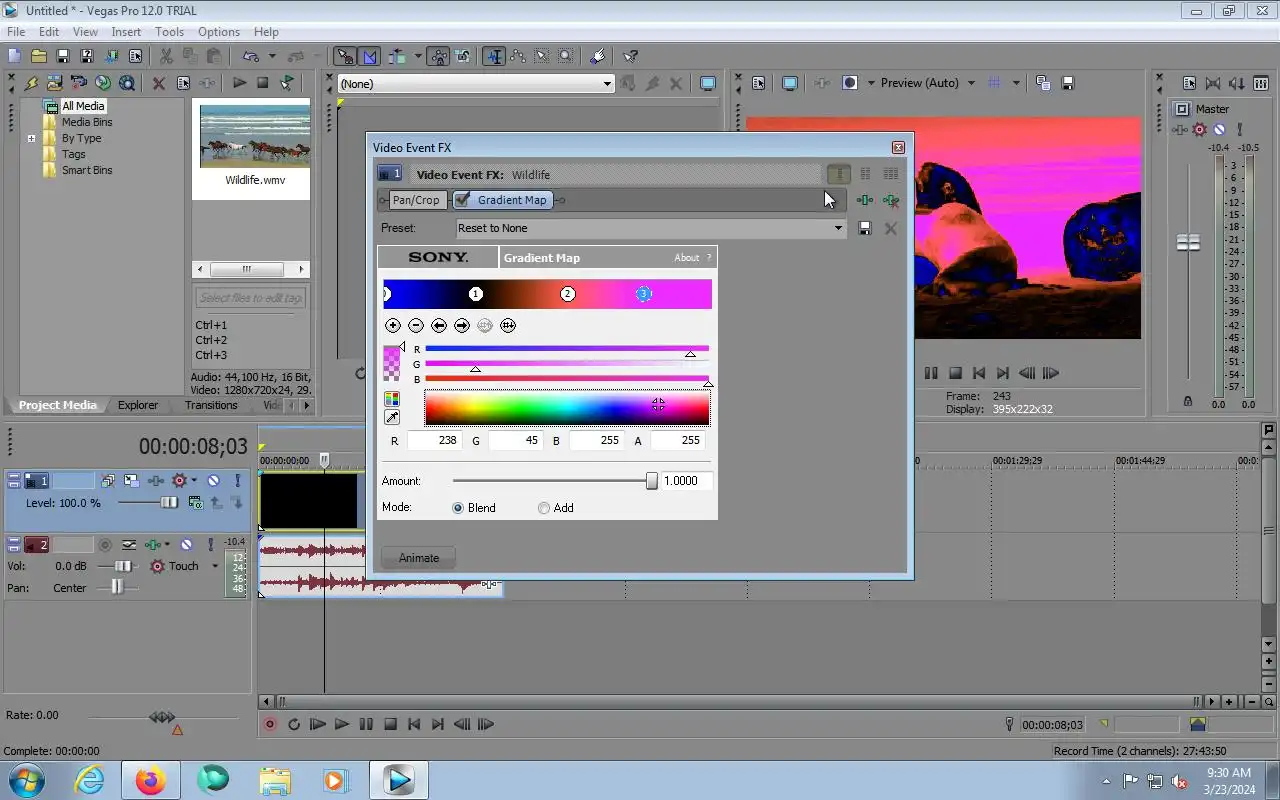Click the automation settings gear on track 1
1280x800 pixels.
180,481
